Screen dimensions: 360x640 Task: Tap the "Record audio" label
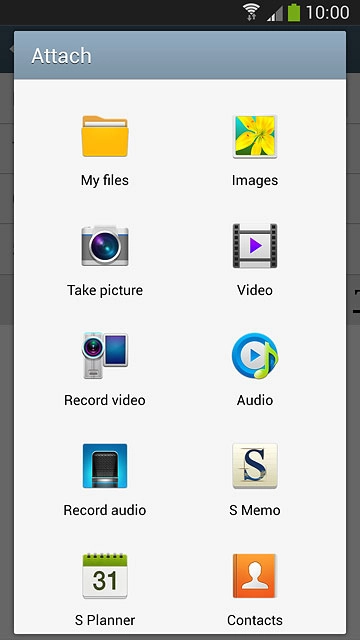pos(105,510)
